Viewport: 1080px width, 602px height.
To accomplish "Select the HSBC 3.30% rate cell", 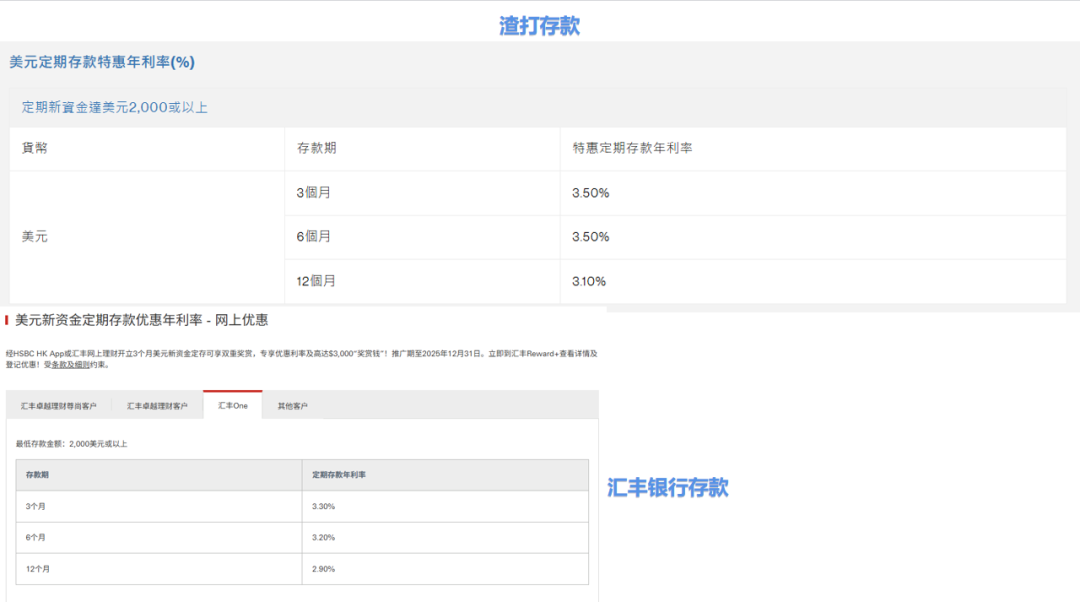I will click(x=324, y=506).
